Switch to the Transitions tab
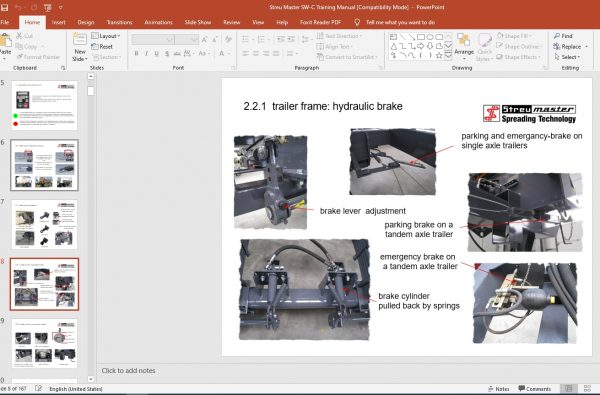600x395 pixels. coord(119,22)
